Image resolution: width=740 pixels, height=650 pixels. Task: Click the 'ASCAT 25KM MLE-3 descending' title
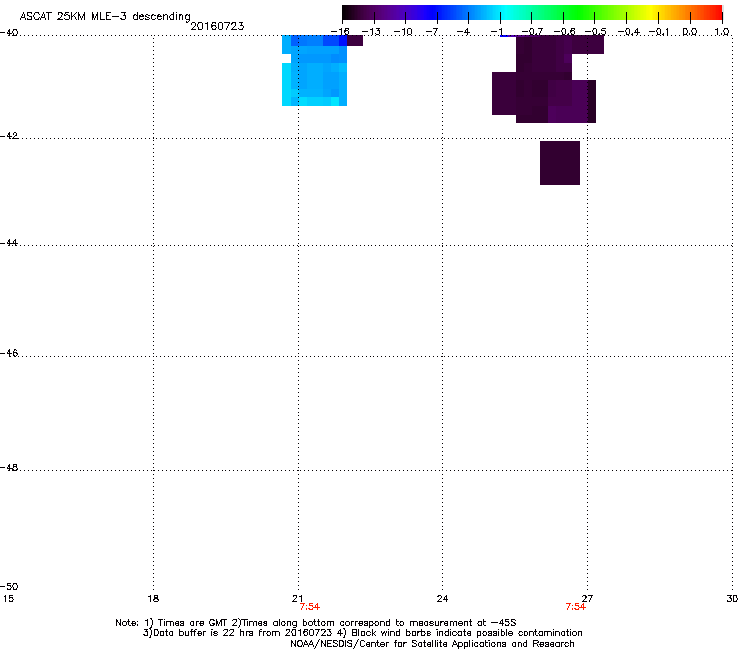(x=105, y=16)
